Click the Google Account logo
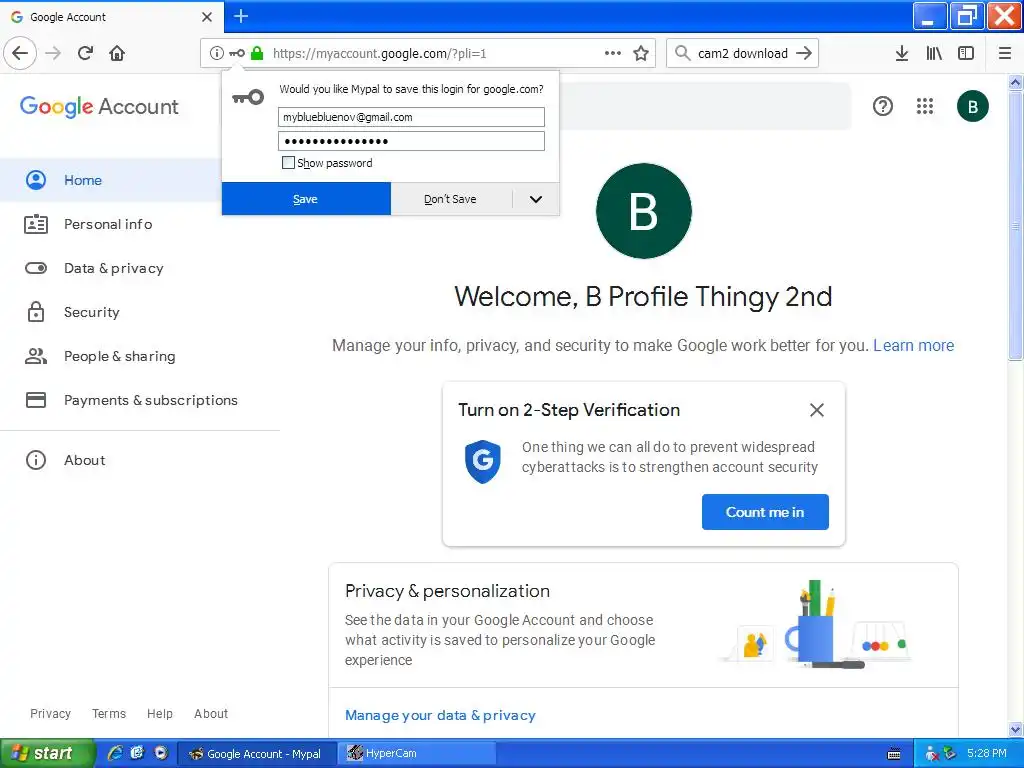 (x=99, y=106)
